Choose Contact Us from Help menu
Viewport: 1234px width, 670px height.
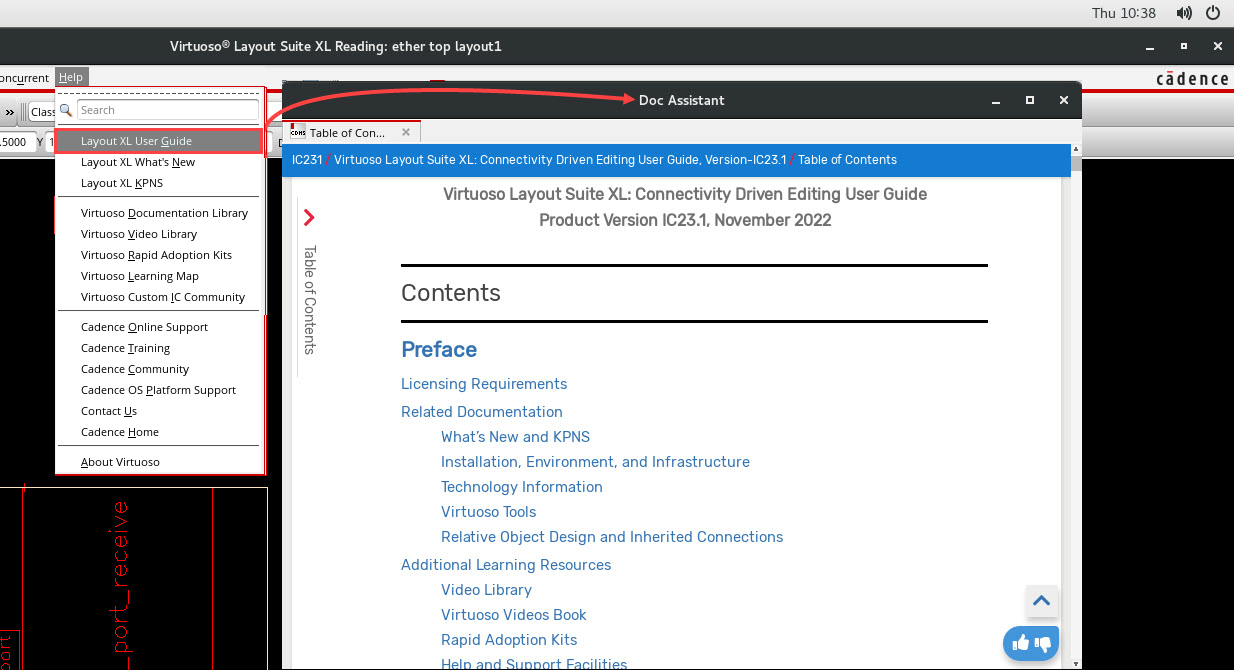click(x=109, y=411)
